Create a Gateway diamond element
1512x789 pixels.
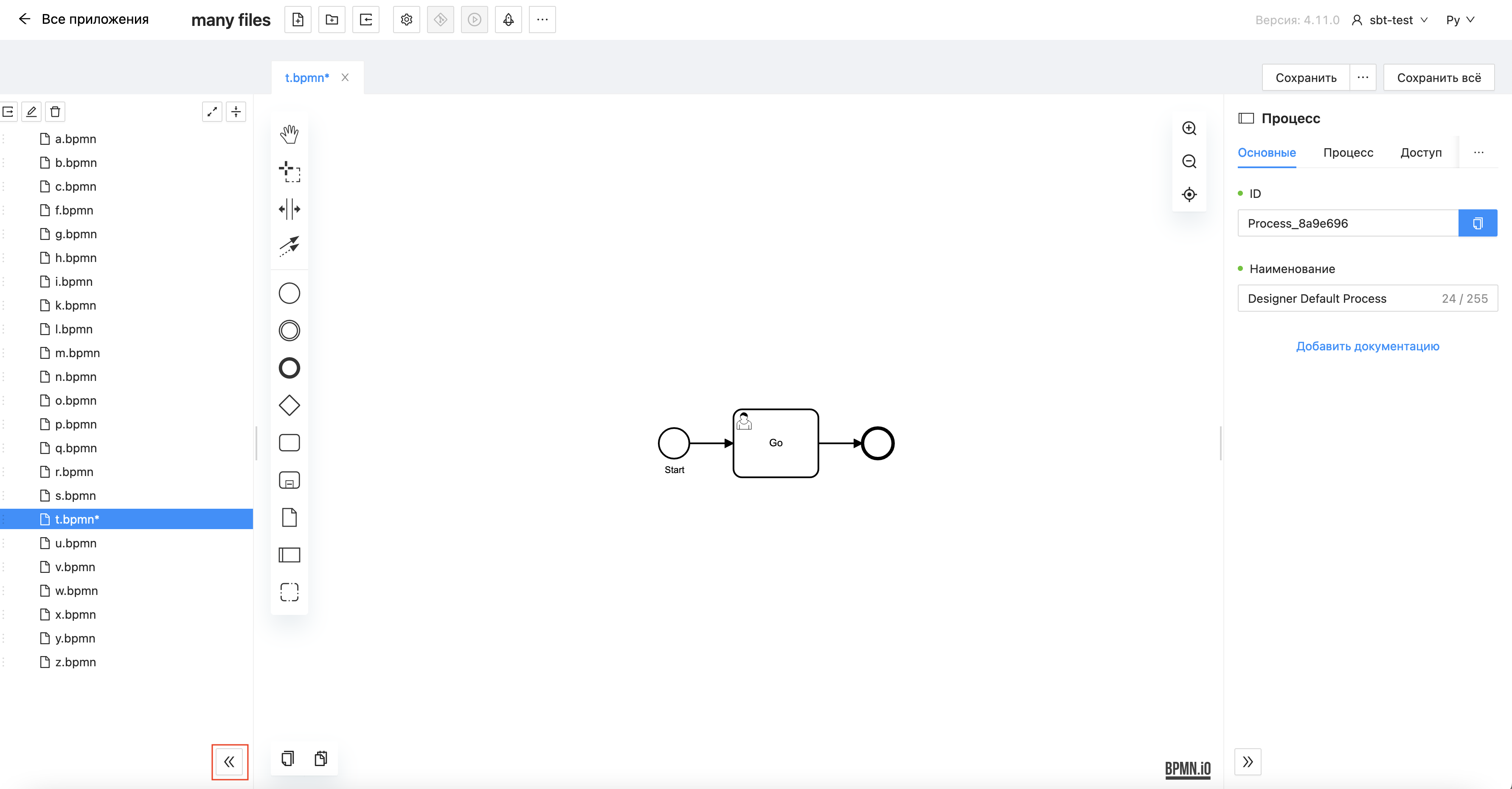tap(289, 405)
